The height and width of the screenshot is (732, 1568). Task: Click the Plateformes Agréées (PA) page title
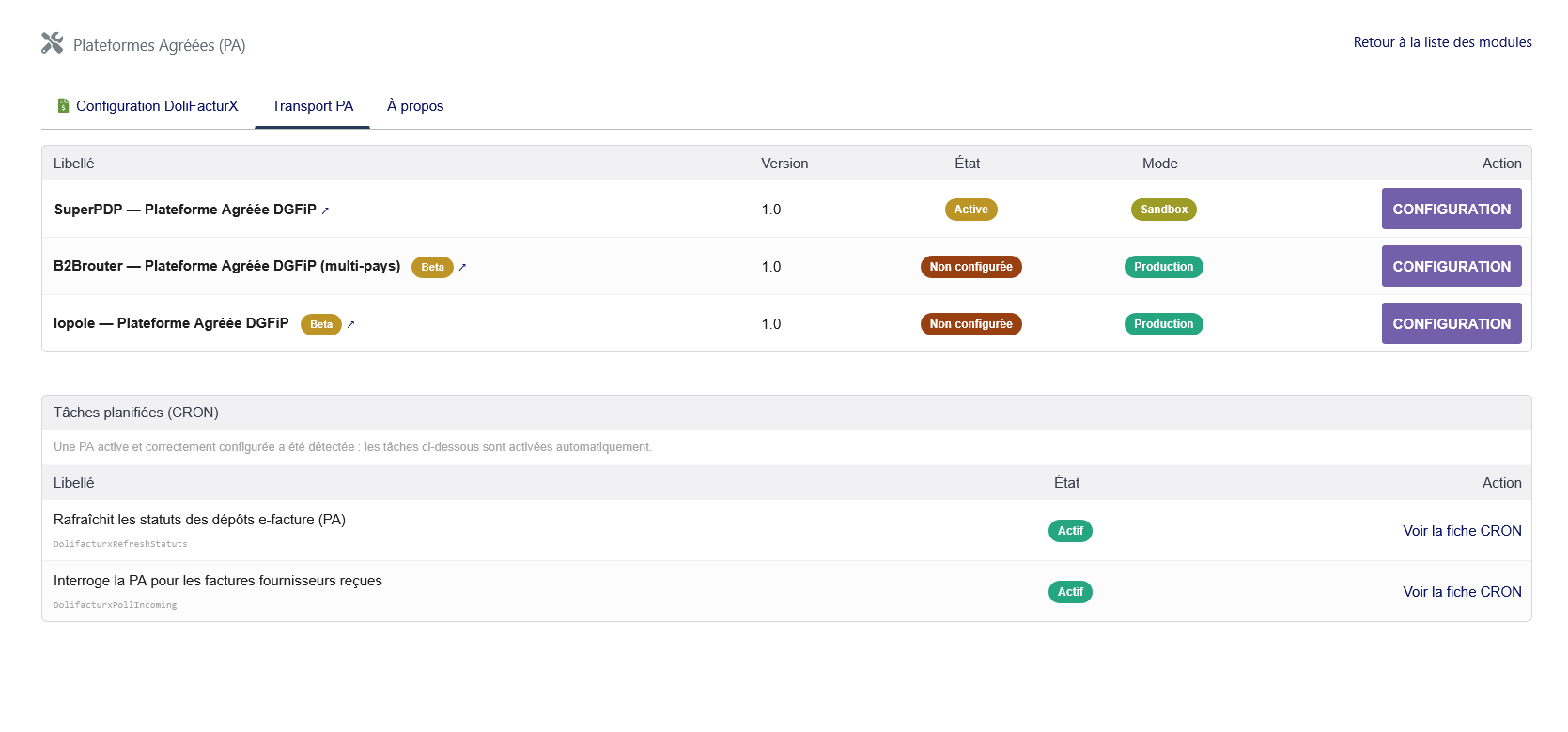(x=159, y=45)
